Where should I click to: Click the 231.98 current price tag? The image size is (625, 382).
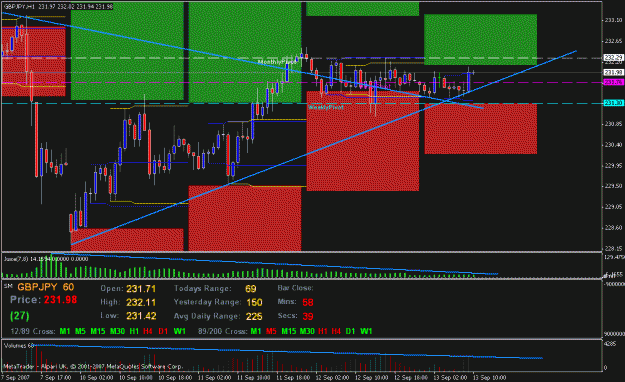click(613, 72)
